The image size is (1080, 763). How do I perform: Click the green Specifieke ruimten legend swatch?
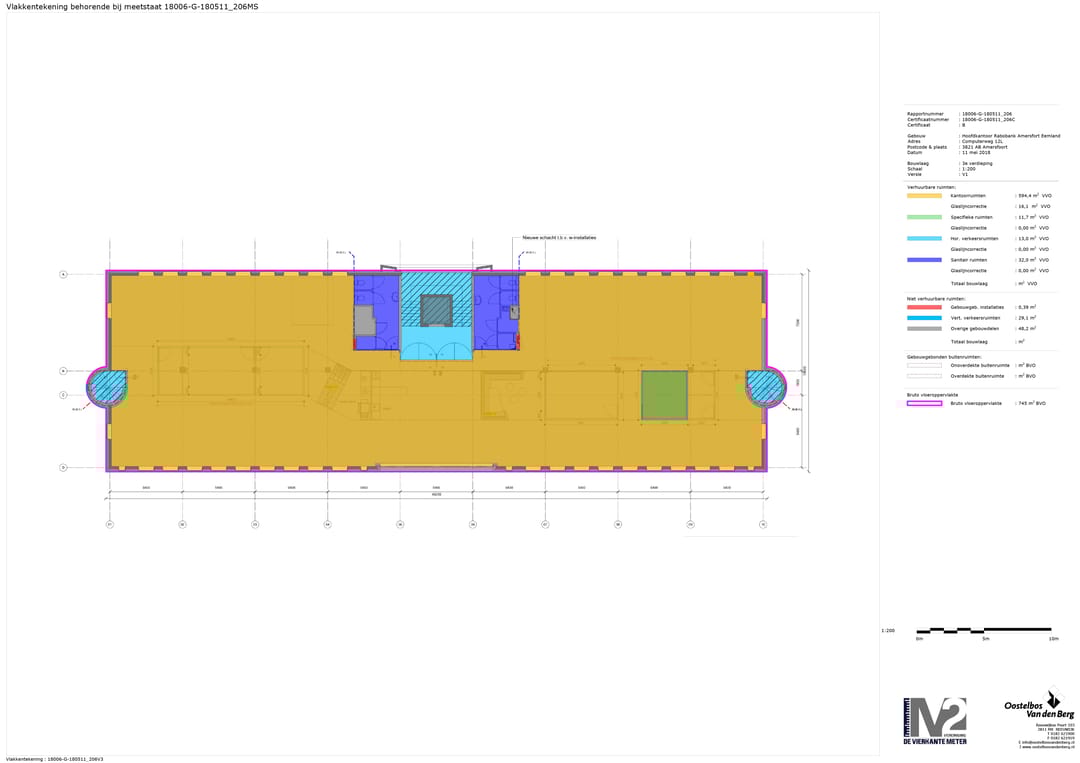(924, 217)
